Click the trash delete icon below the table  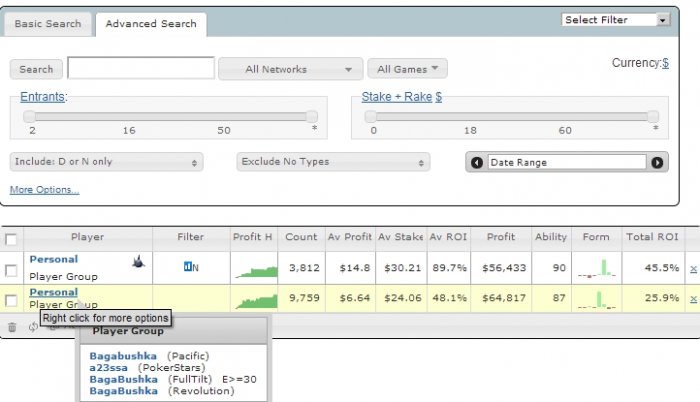(12, 327)
